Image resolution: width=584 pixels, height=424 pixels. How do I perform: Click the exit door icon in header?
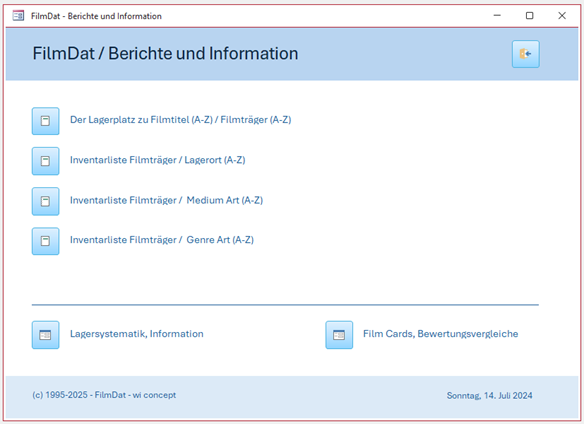[x=526, y=54]
